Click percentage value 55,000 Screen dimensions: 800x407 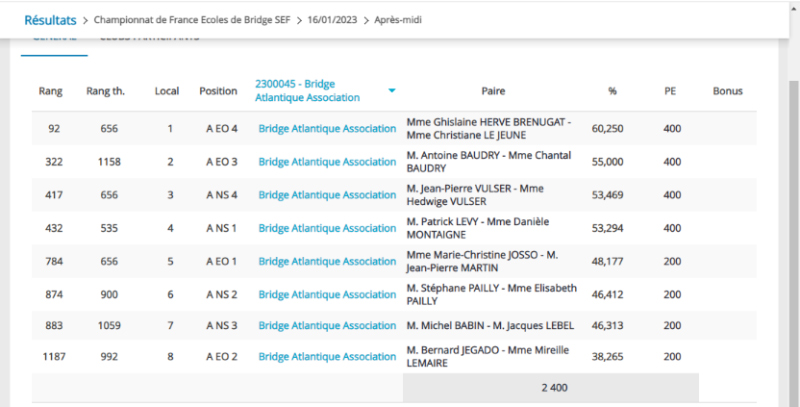607,162
